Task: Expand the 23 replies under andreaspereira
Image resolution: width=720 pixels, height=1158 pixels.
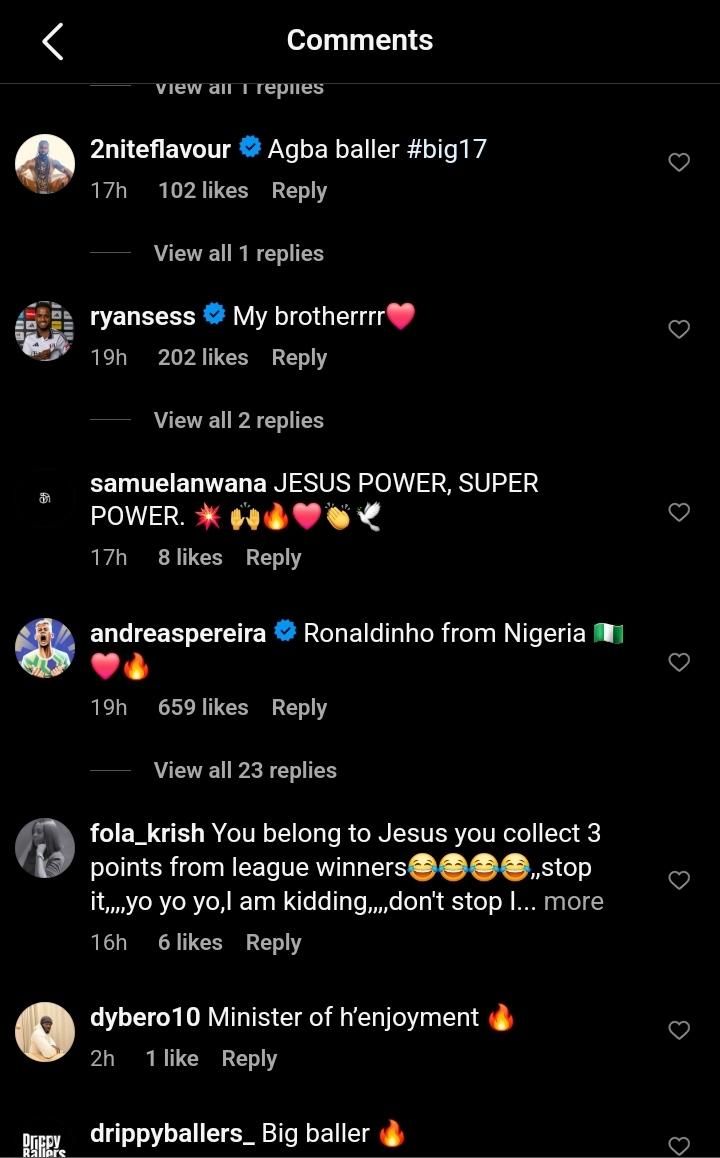Action: coord(245,770)
